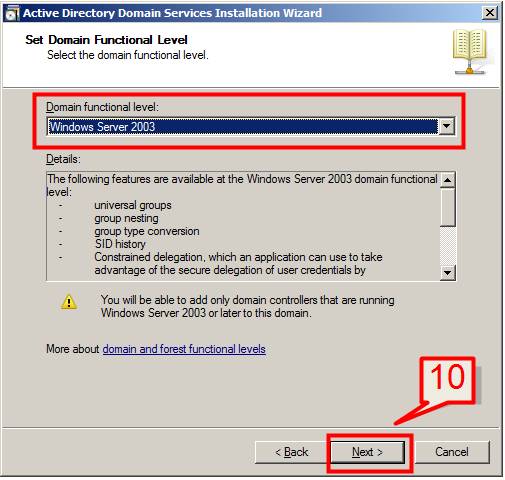This screenshot has width=505, height=480.
Task: Click the wizard window title bar text
Action: pyautogui.click(x=172, y=13)
